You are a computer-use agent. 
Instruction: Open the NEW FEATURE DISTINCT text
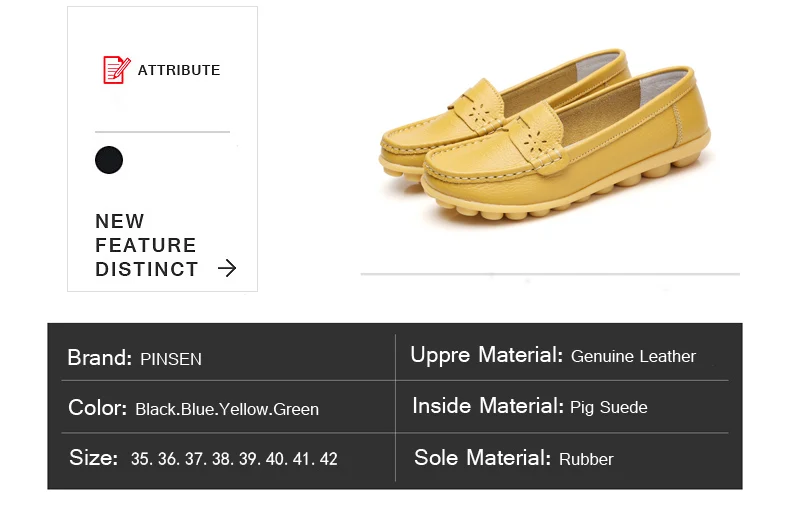(x=146, y=245)
